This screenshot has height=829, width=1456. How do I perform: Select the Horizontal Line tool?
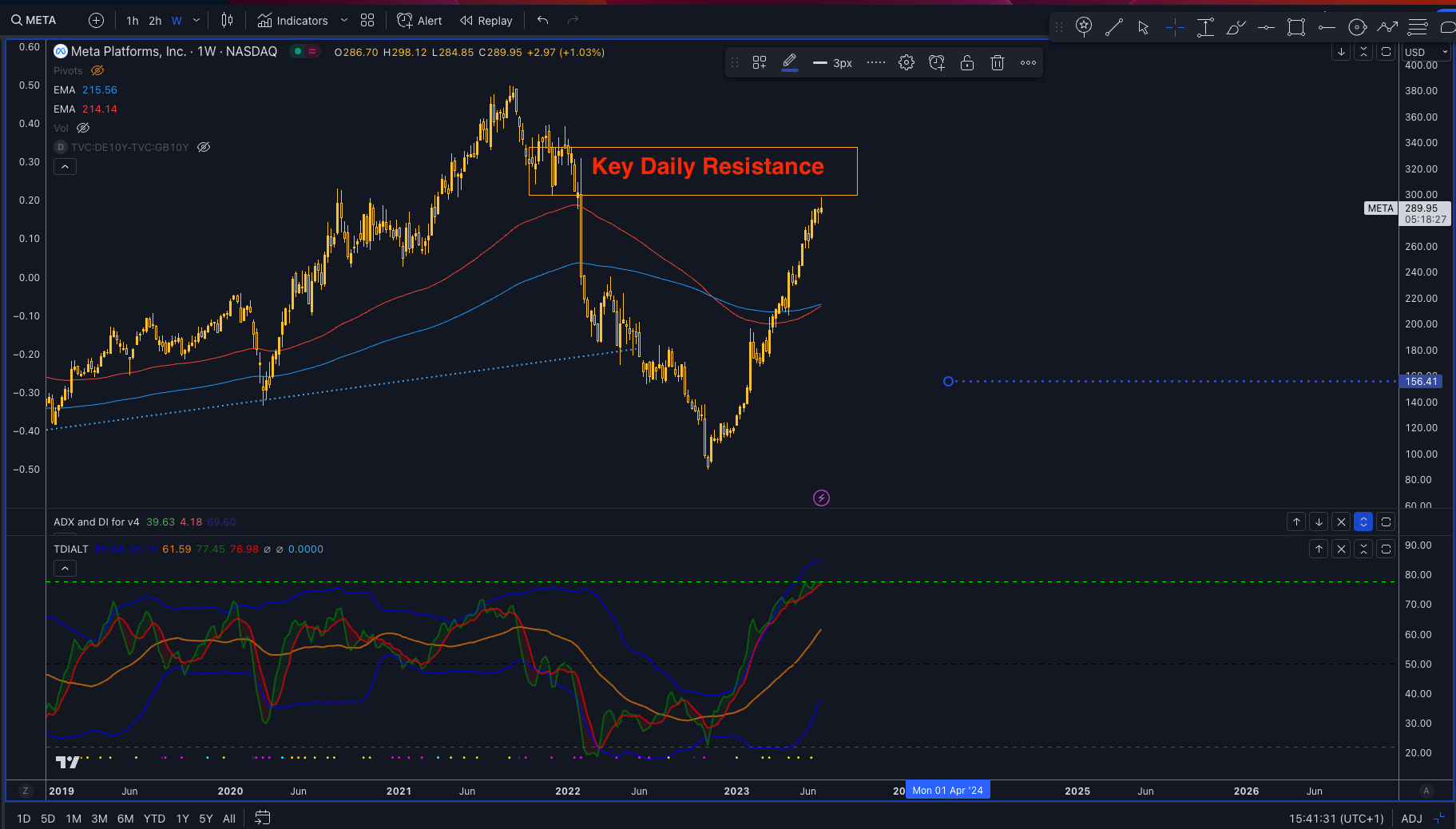click(1266, 27)
